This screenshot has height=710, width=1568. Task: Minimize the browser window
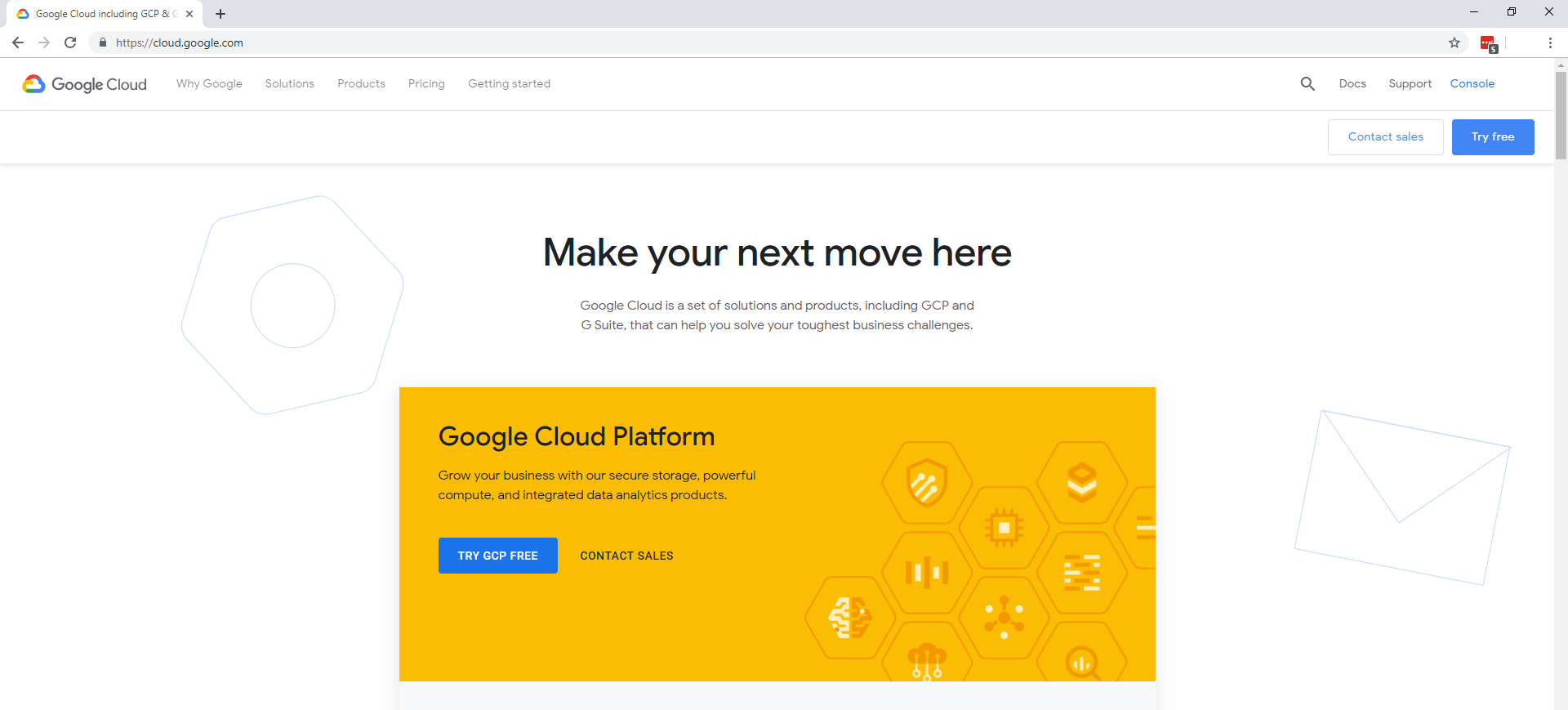(x=1474, y=12)
